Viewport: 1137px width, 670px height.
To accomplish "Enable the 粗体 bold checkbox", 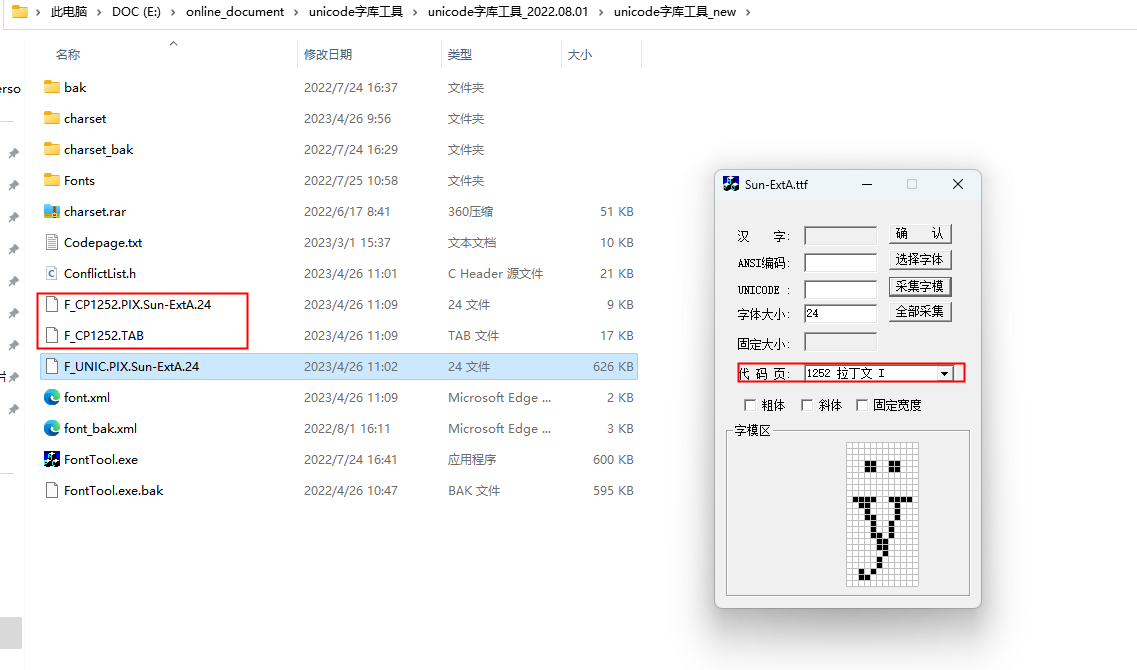I will coord(750,405).
